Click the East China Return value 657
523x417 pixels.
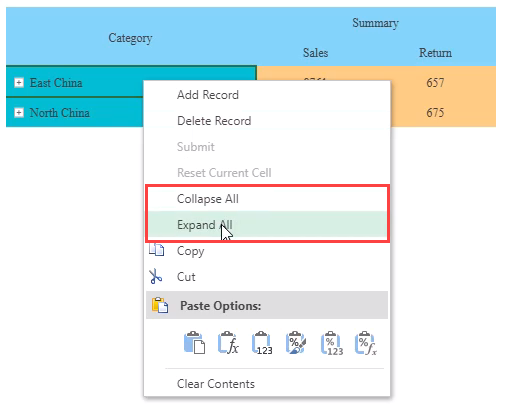[435, 82]
